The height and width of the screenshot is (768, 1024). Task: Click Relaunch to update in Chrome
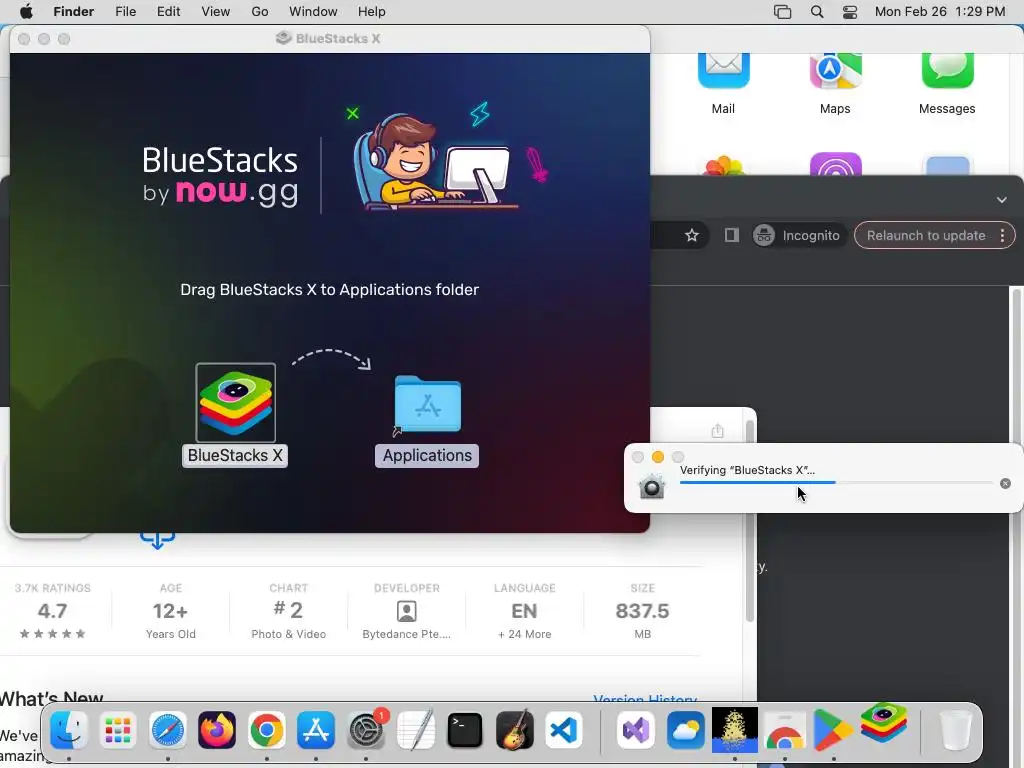click(925, 235)
